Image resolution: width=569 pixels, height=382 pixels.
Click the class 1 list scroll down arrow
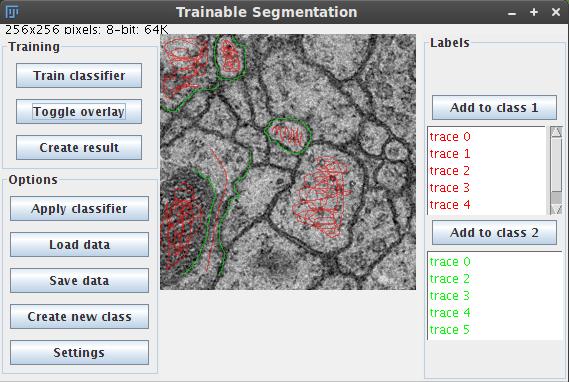556,209
